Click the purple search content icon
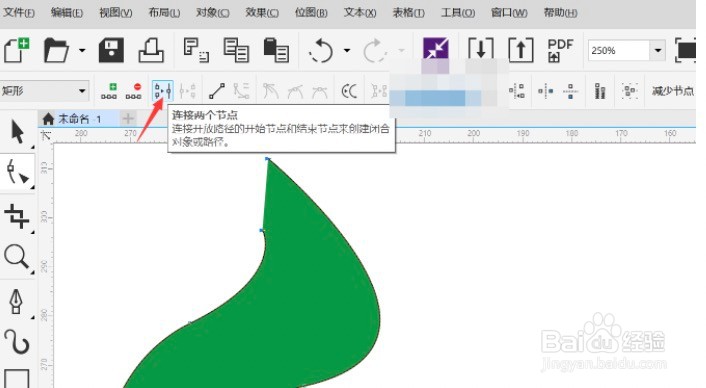 [435, 49]
